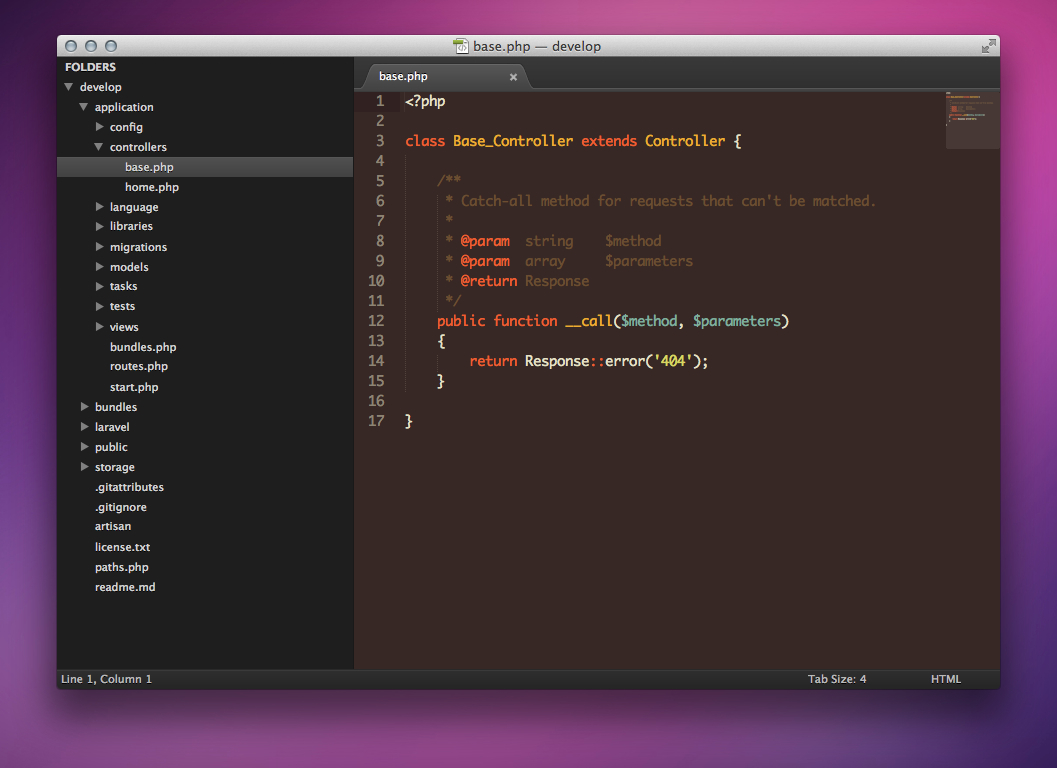
Task: Collapse the develop root folder
Action: [x=69, y=87]
